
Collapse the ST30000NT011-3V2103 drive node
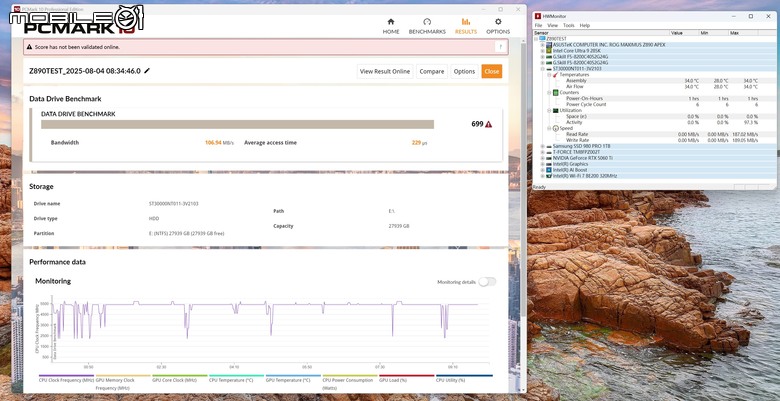[543, 68]
